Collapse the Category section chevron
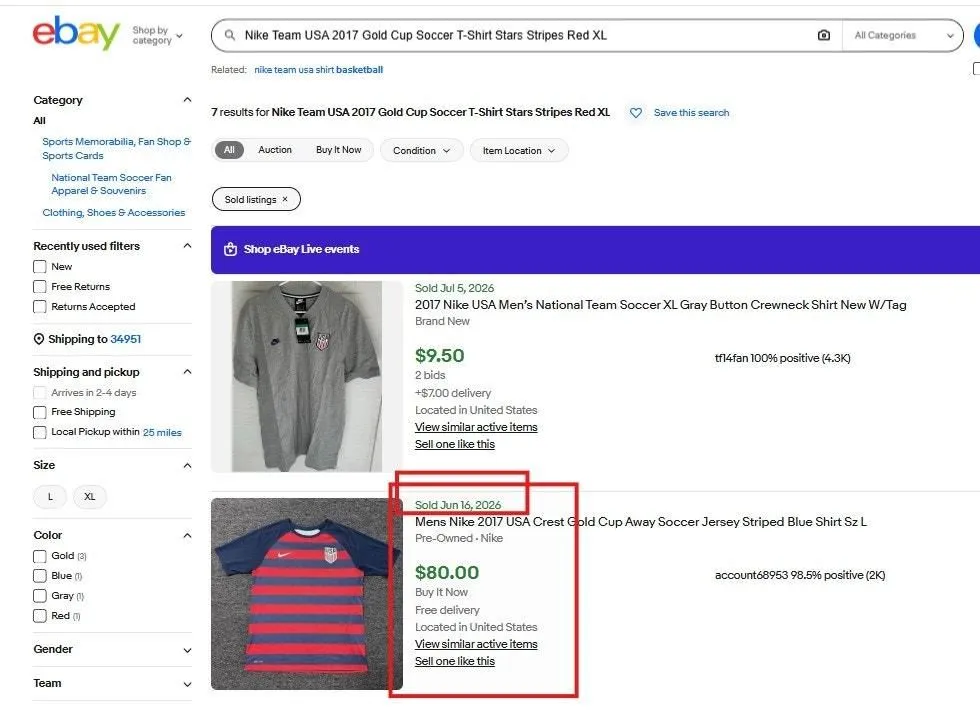This screenshot has height=710, width=980. pos(187,99)
